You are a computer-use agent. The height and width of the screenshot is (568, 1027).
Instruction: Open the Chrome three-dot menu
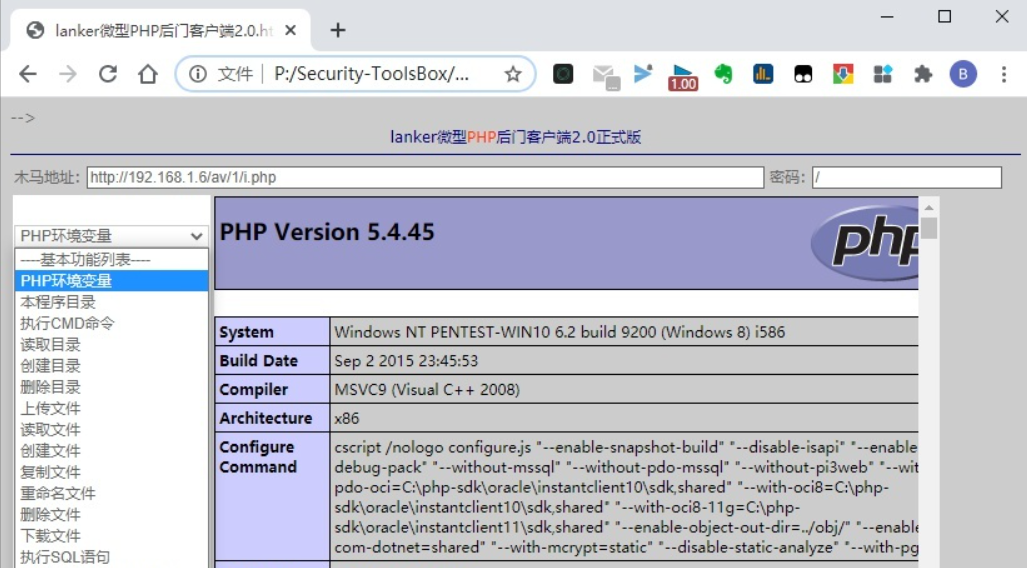click(1003, 74)
